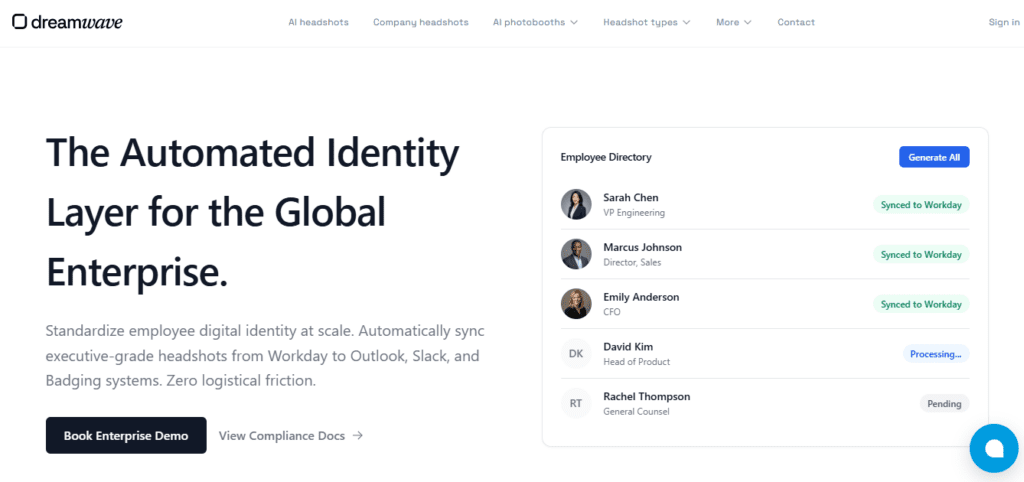Click Book Enterprise Demo button
Screen dimensions: 1024x482
[126, 436]
